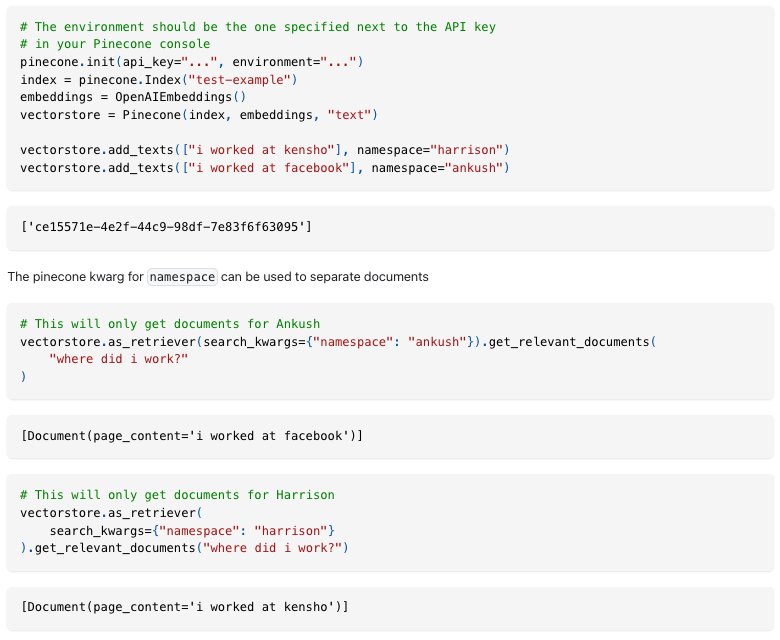Click the add_texts kensho line
780x640 pixels.
[x=265, y=150]
